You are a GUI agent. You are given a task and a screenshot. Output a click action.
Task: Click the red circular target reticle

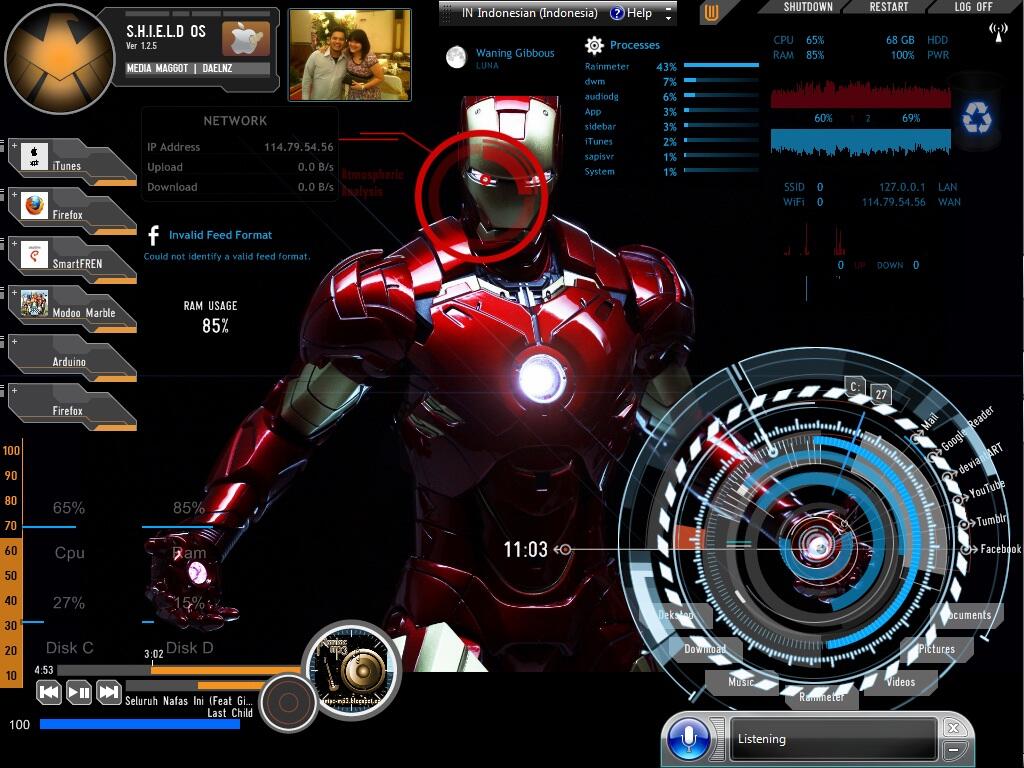[x=482, y=196]
